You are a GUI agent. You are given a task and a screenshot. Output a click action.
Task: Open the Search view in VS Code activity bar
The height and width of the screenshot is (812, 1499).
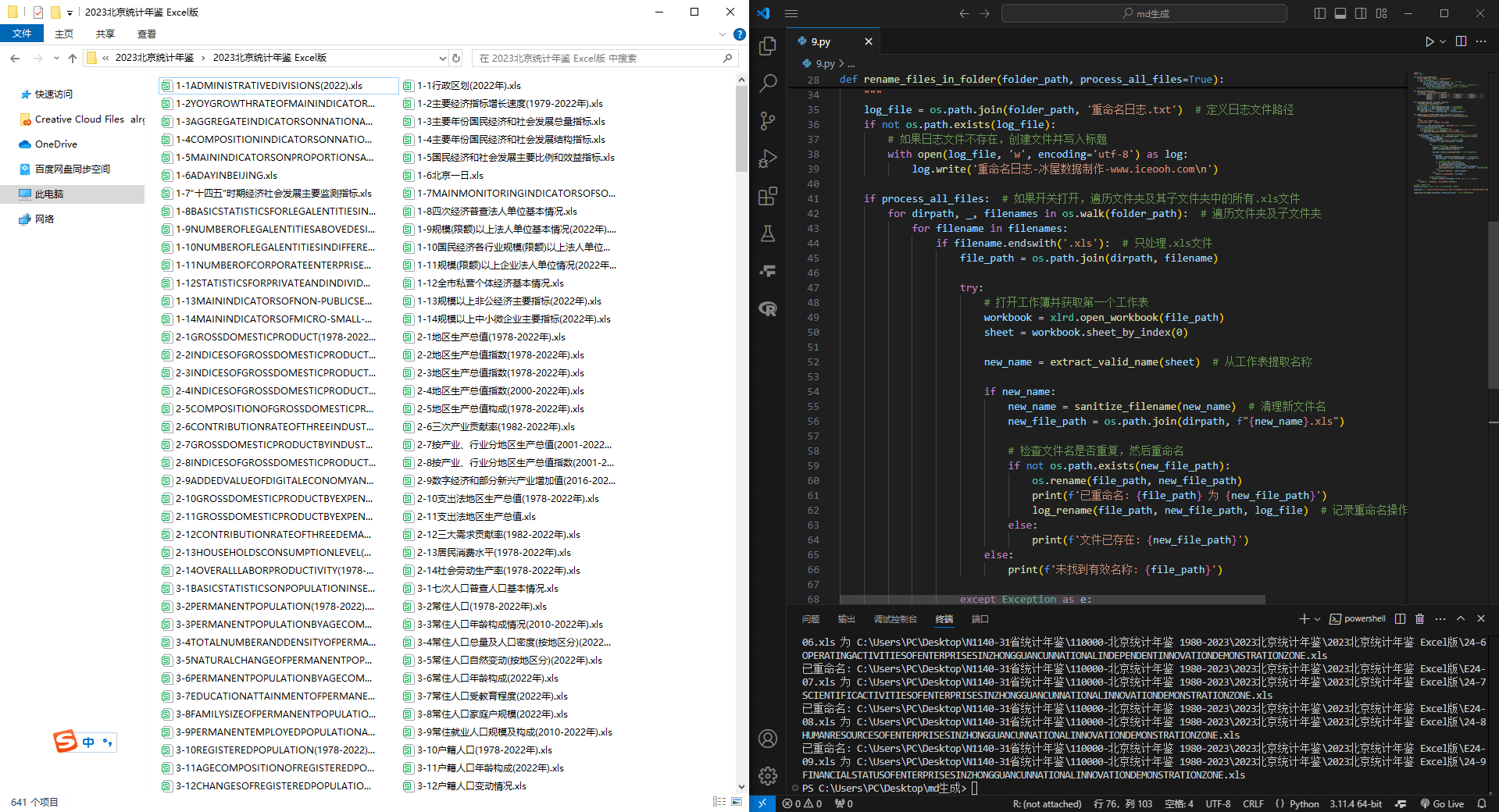768,83
